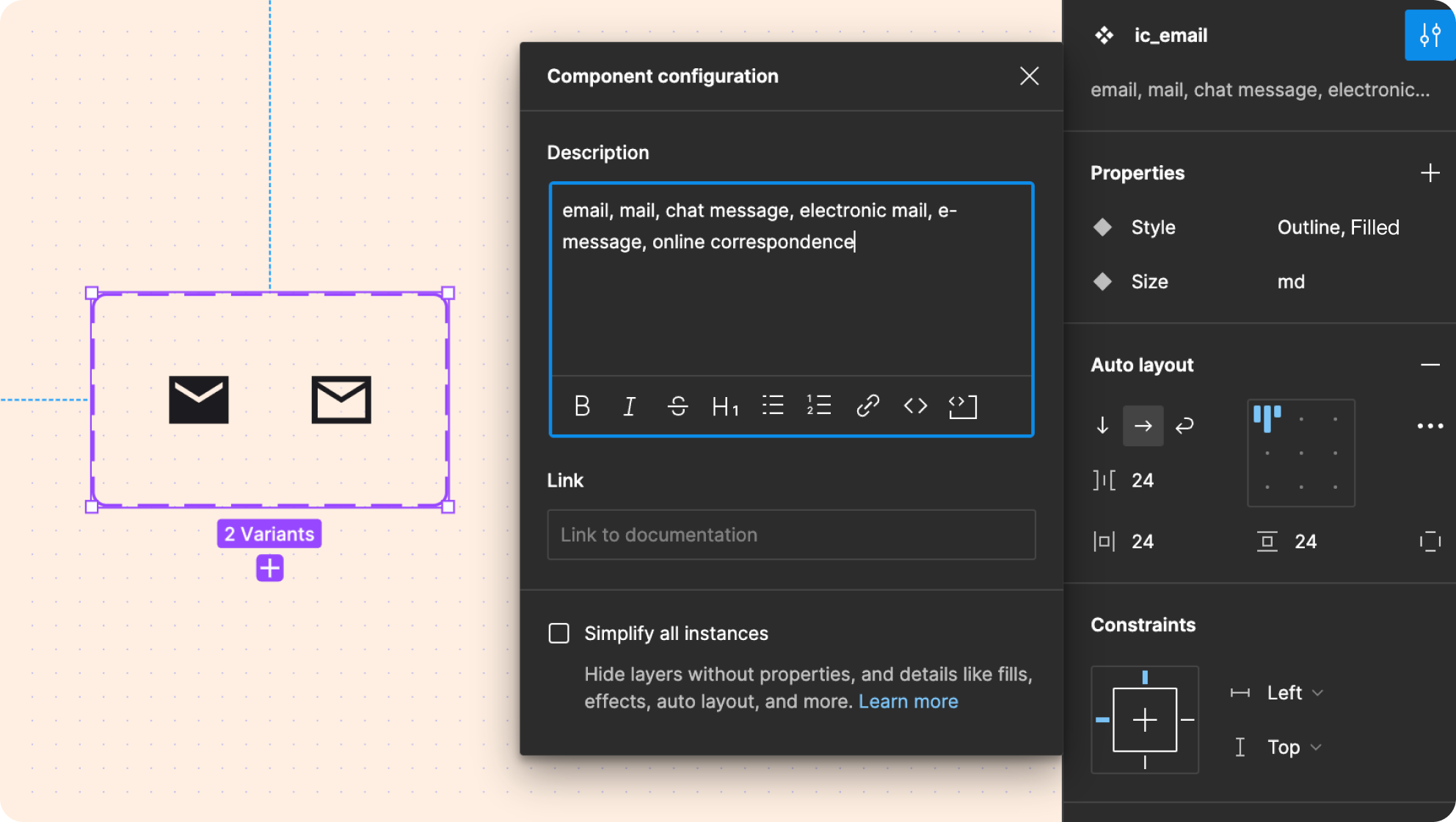Toggle bold formatting in description editor
The height and width of the screenshot is (822, 1456).
click(x=582, y=406)
